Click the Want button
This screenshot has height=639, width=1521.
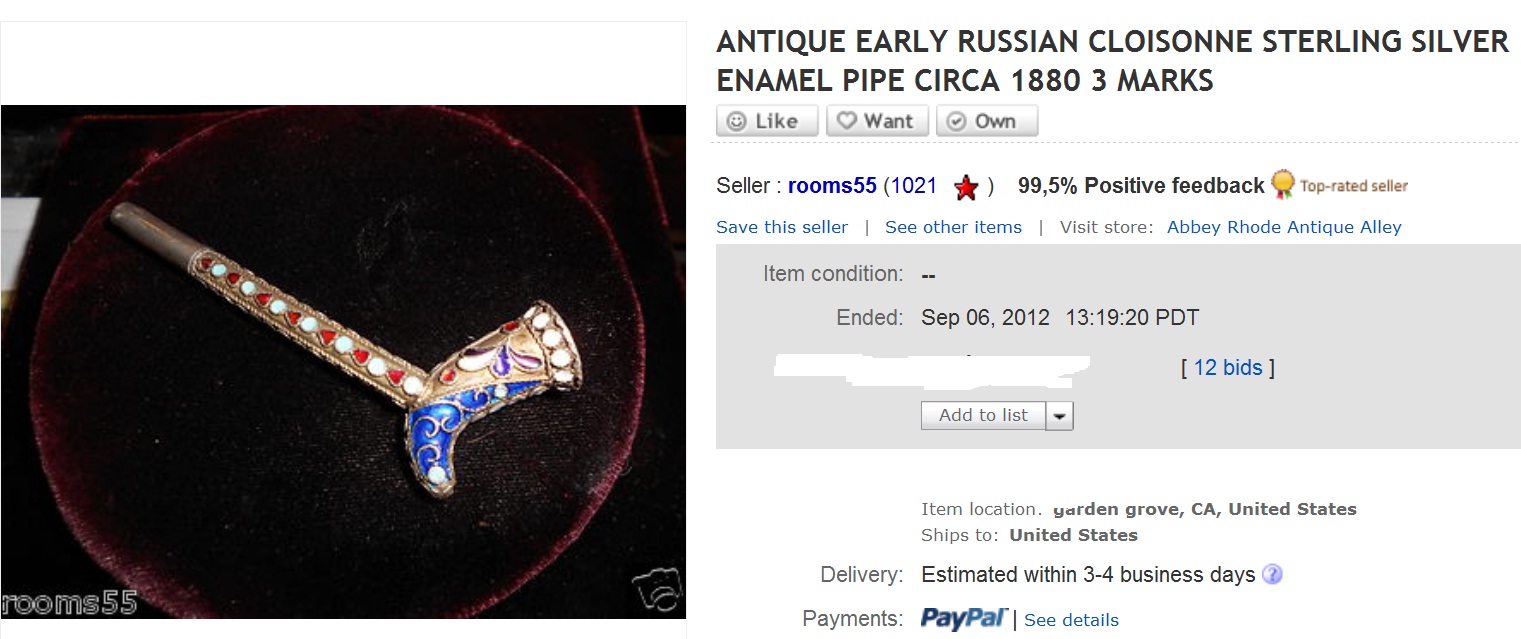(x=877, y=121)
